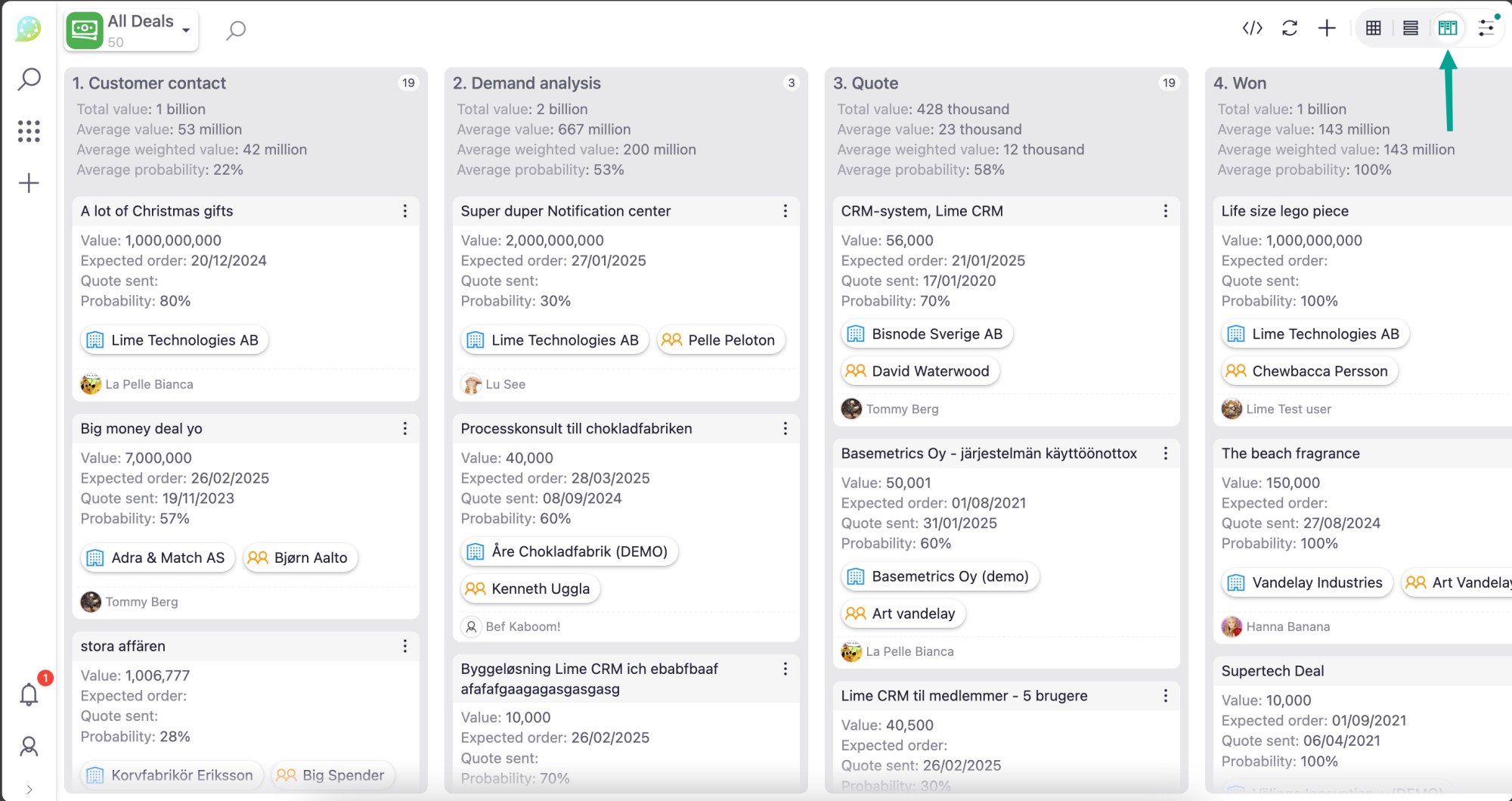The width and height of the screenshot is (1512, 801).
Task: Open Kenneth Uggla person chip
Action: pyautogui.click(x=530, y=588)
